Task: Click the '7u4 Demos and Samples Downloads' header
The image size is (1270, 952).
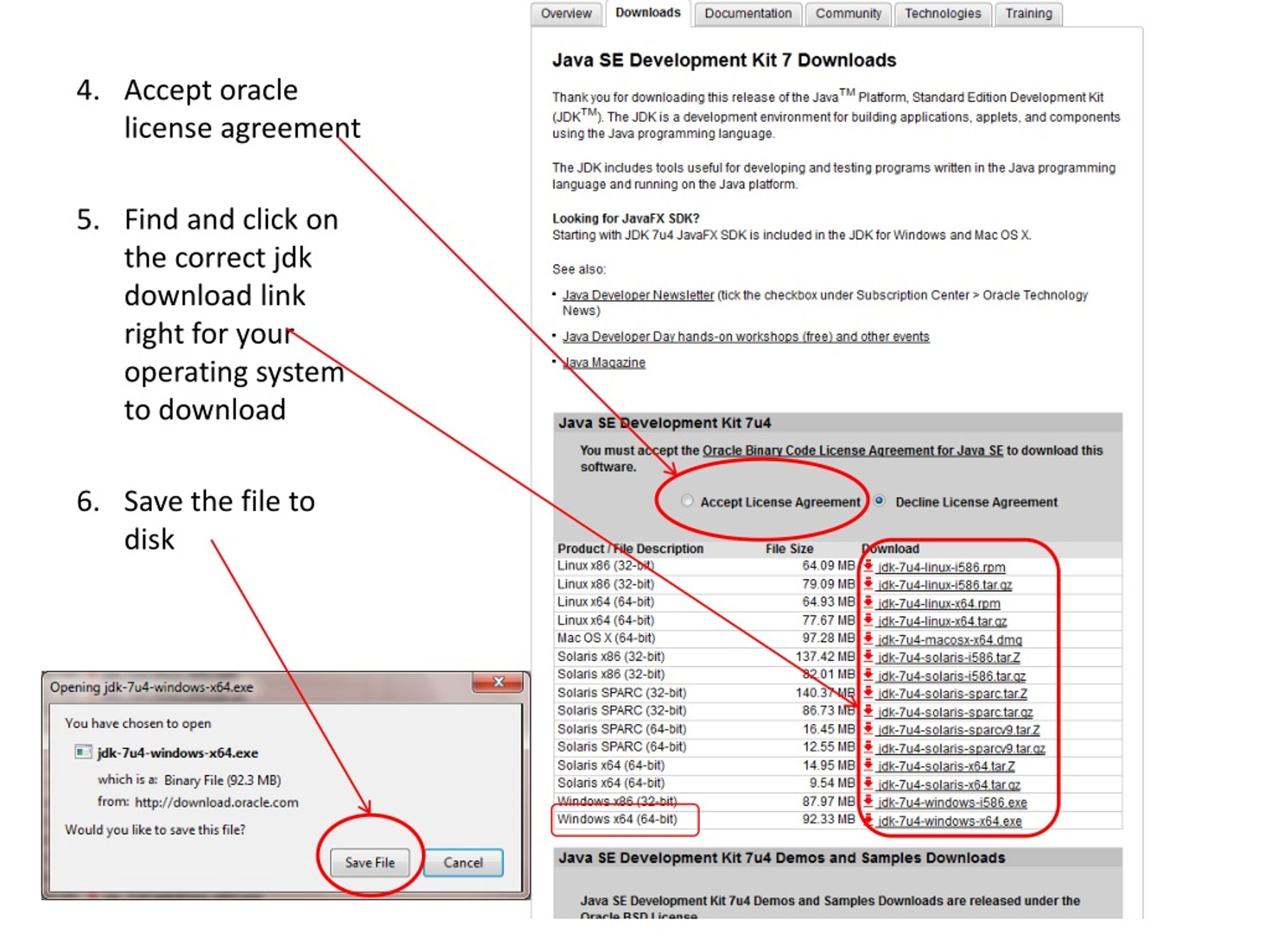Action: point(781,858)
